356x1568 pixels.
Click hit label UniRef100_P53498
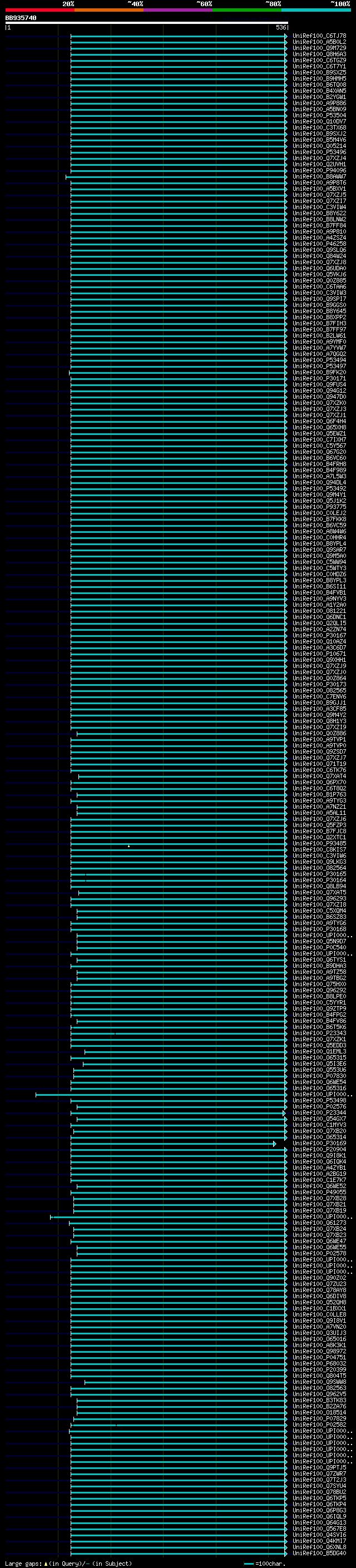pos(319,1101)
